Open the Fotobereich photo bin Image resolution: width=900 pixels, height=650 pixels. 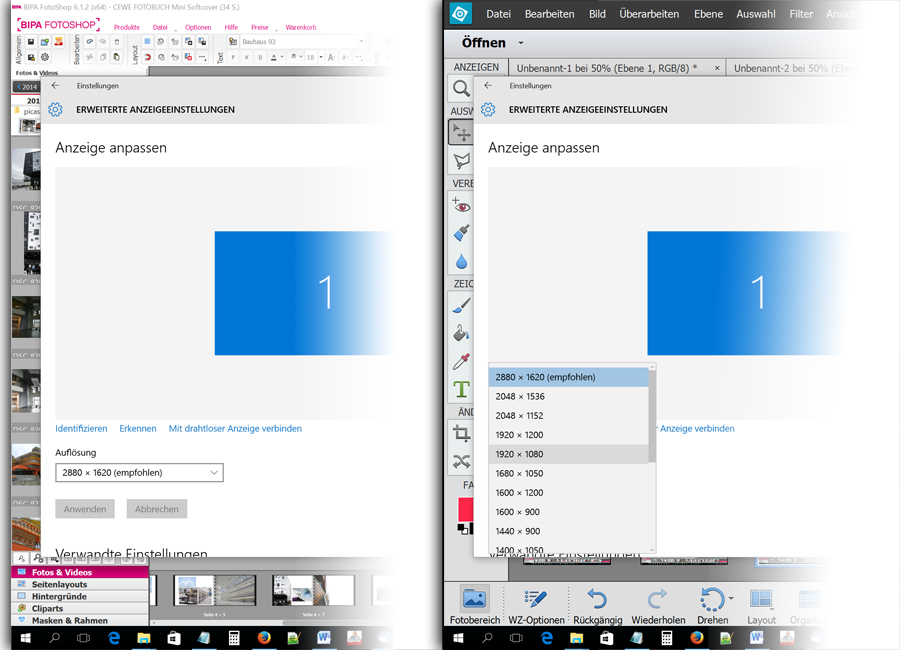coord(475,605)
